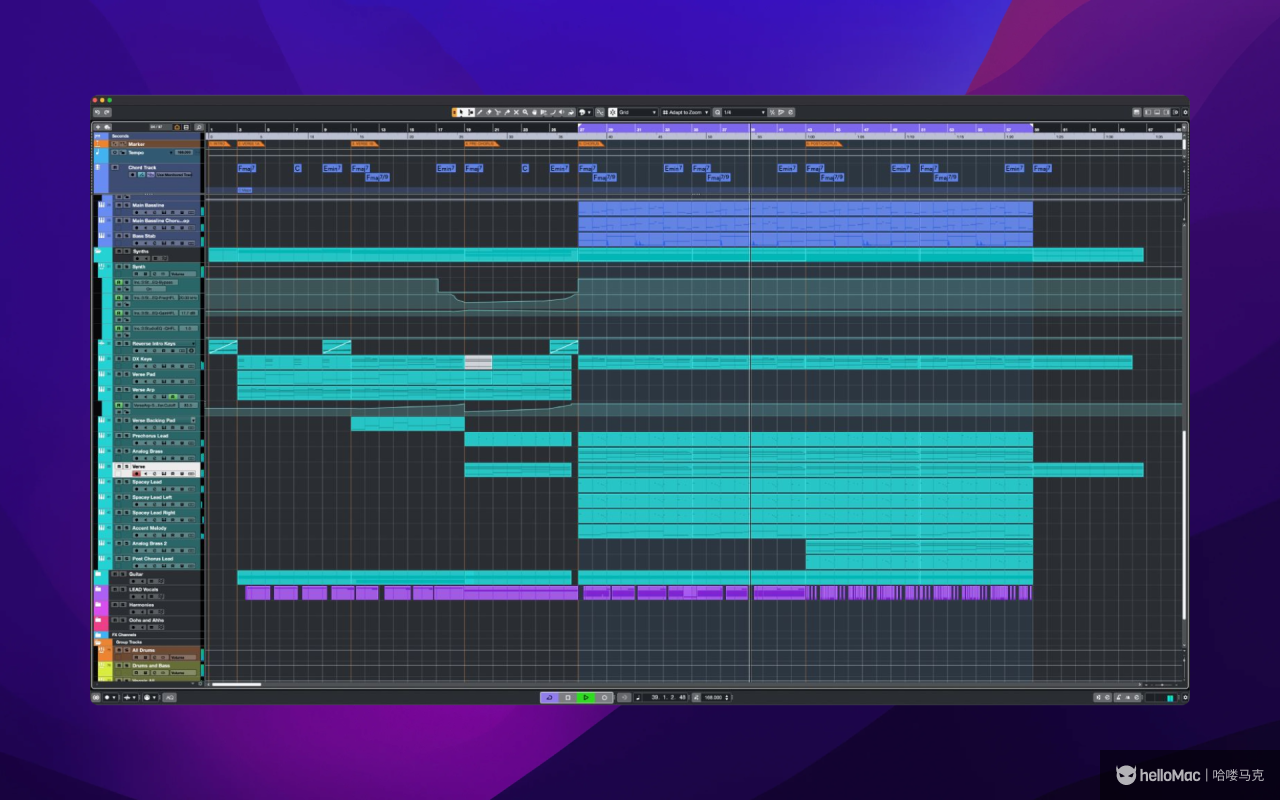This screenshot has height=800, width=1280.
Task: Select the Glue tool
Action: (x=507, y=112)
